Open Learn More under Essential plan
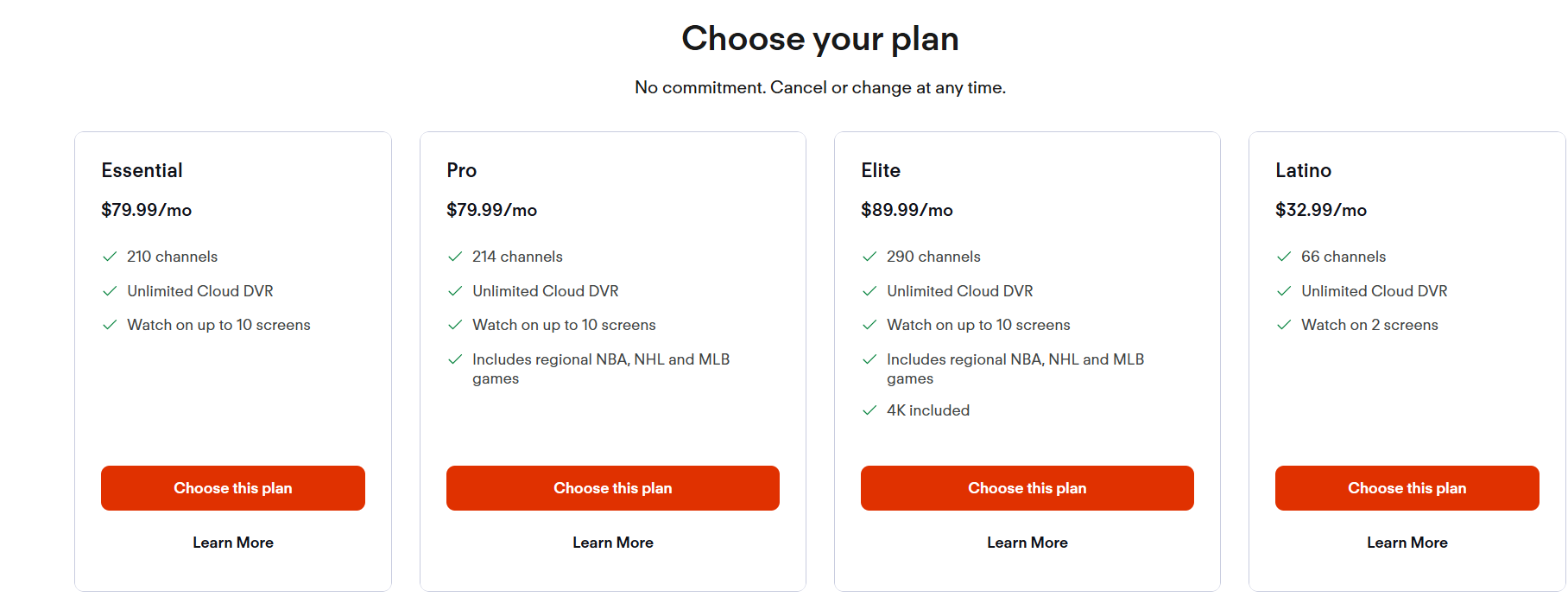Screen dimensions: 1568x597 point(233,543)
